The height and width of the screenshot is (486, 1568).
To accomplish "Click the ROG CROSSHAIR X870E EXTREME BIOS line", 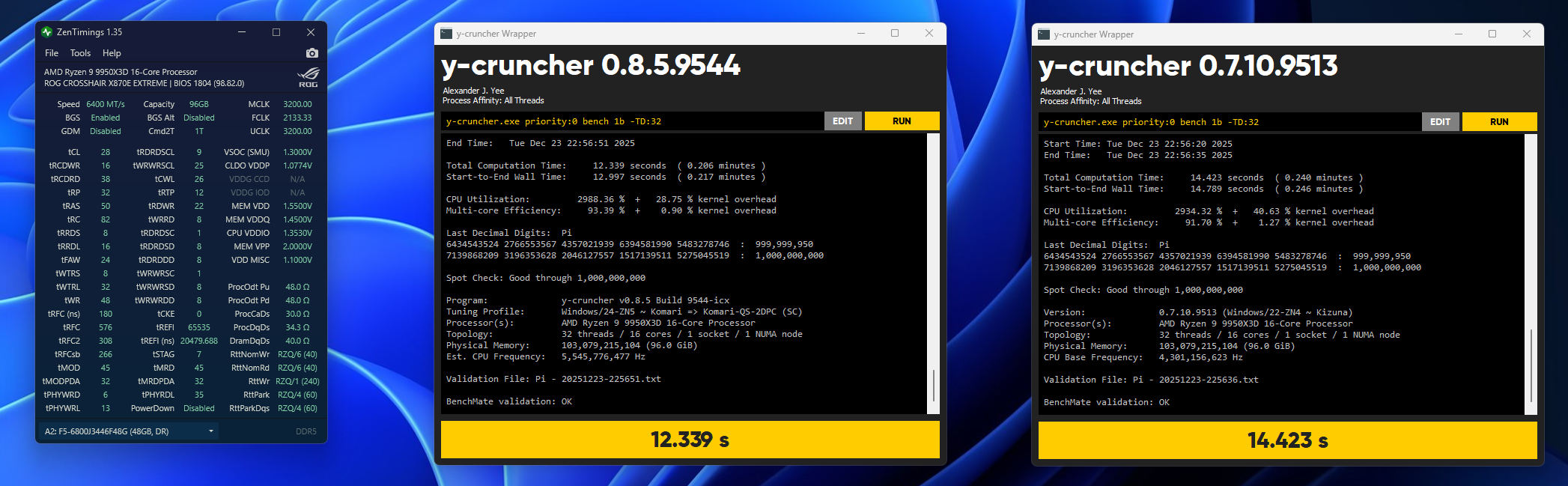I will coord(144,83).
